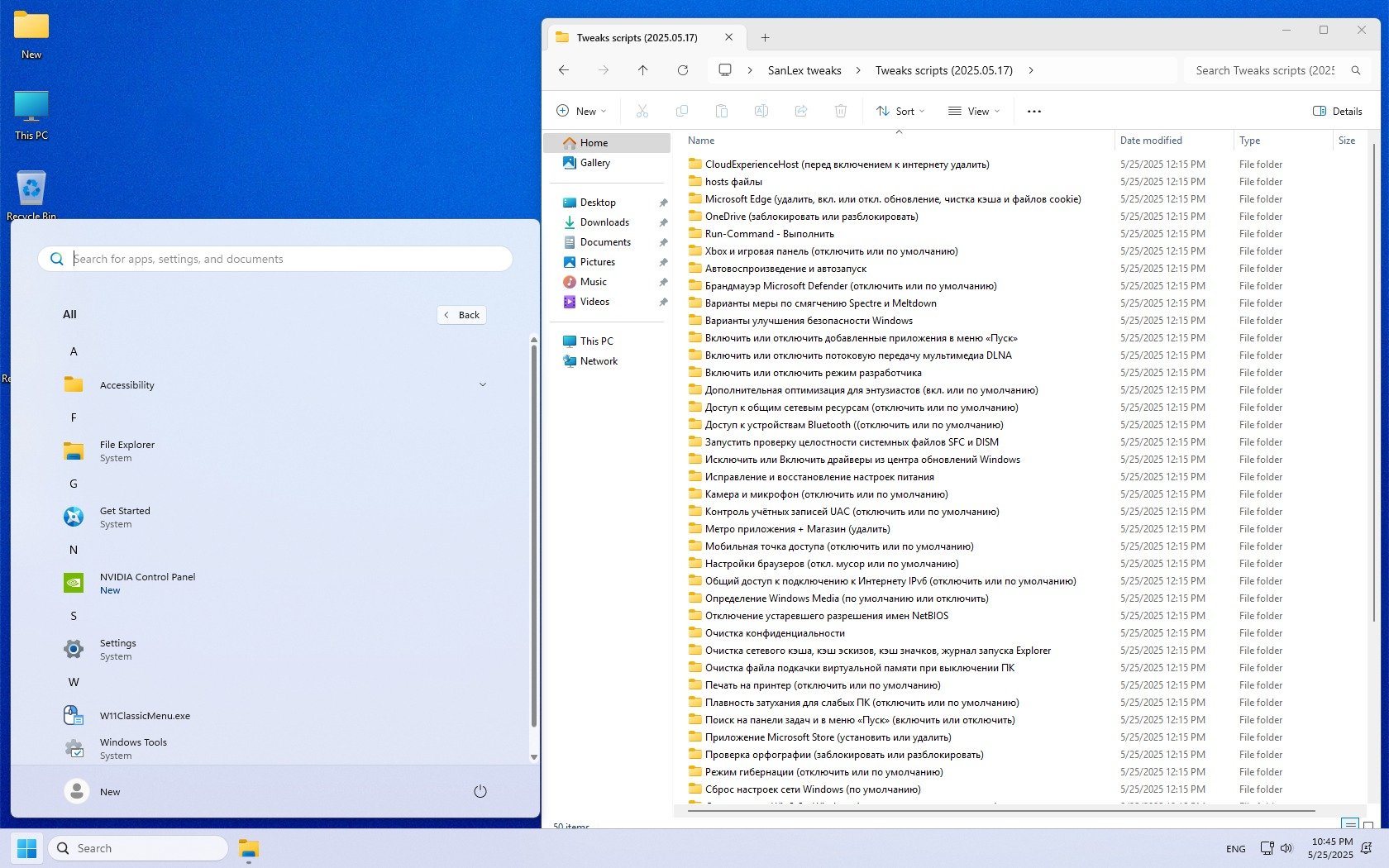Expand the Accessibility folder chevron

pos(483,384)
